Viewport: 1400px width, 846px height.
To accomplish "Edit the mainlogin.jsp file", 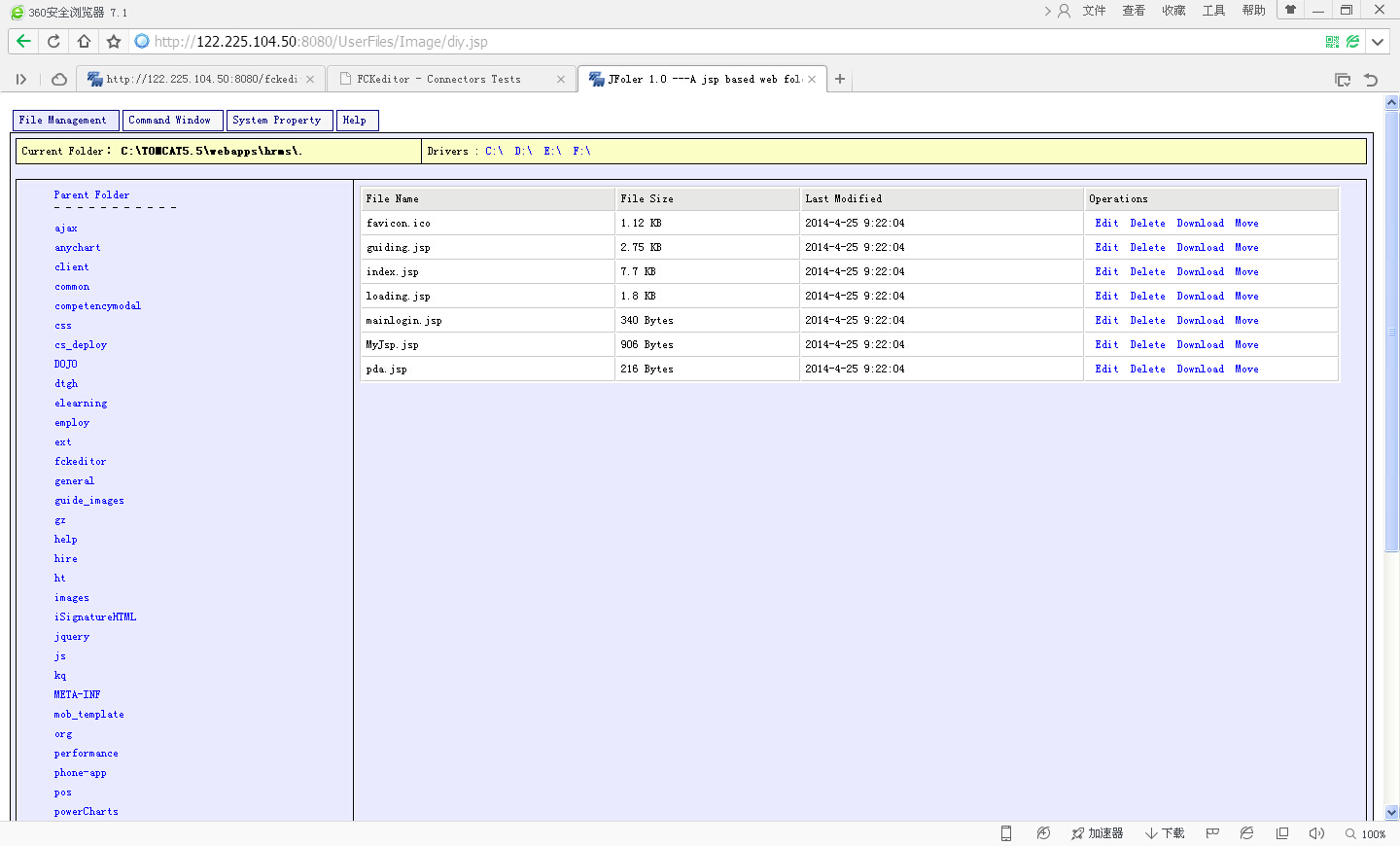I will 1106,321.
